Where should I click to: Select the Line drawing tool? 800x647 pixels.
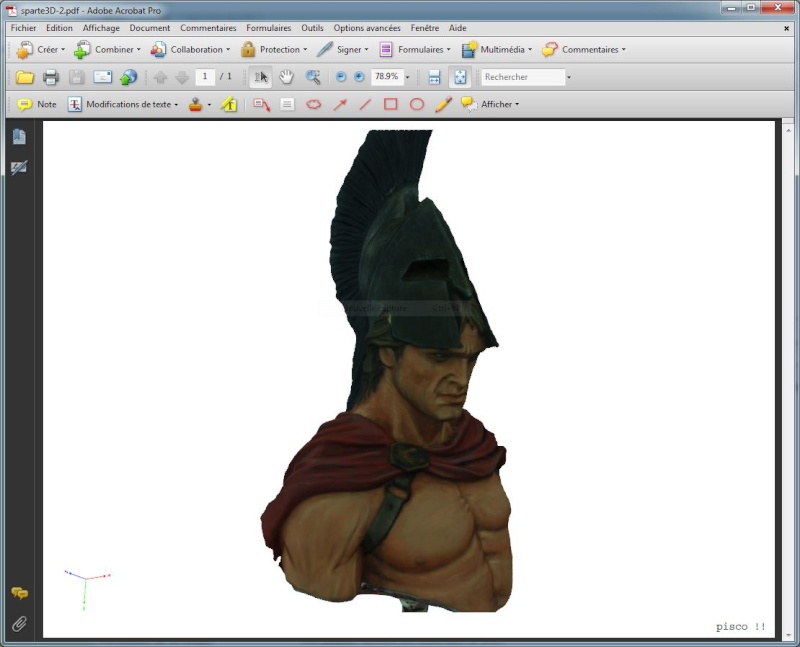tap(365, 105)
